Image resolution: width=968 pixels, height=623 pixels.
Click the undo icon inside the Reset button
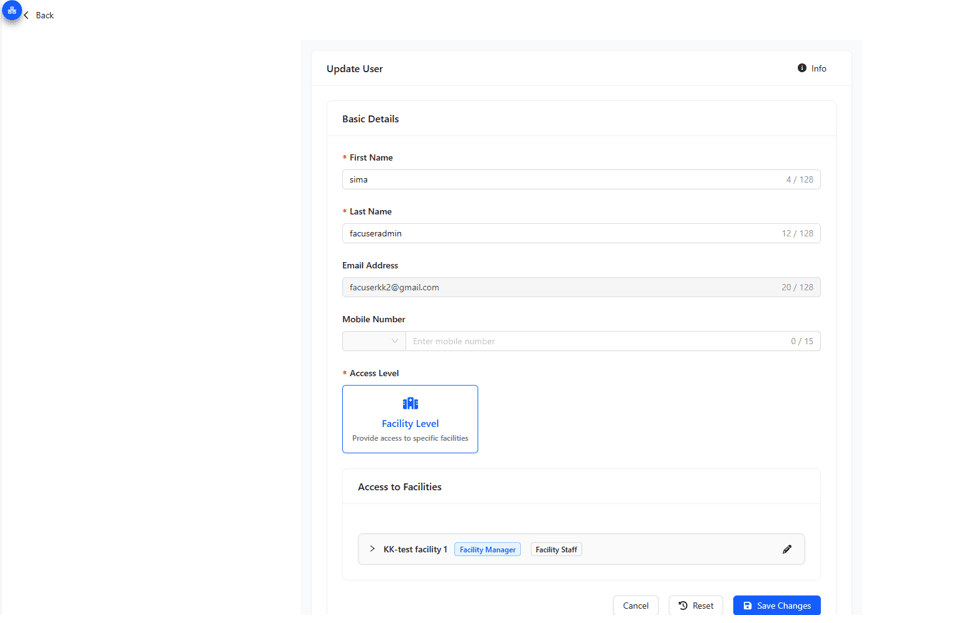(682, 605)
